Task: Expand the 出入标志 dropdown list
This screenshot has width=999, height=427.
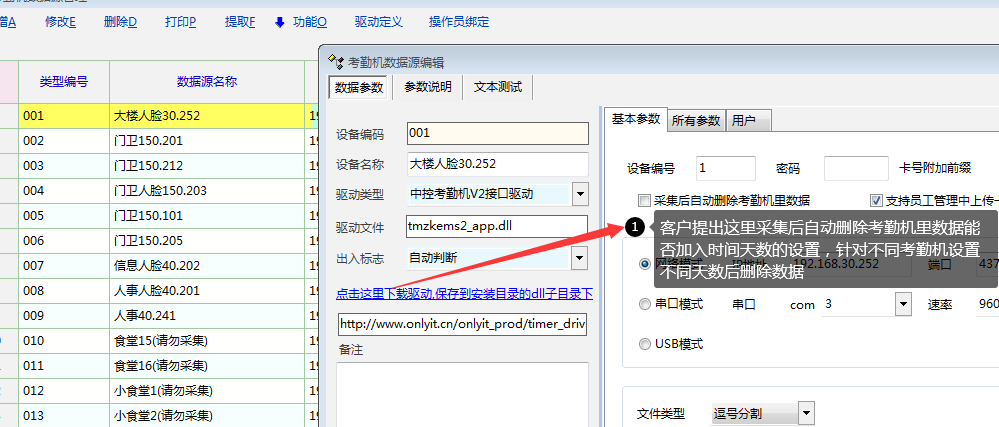Action: [580, 258]
